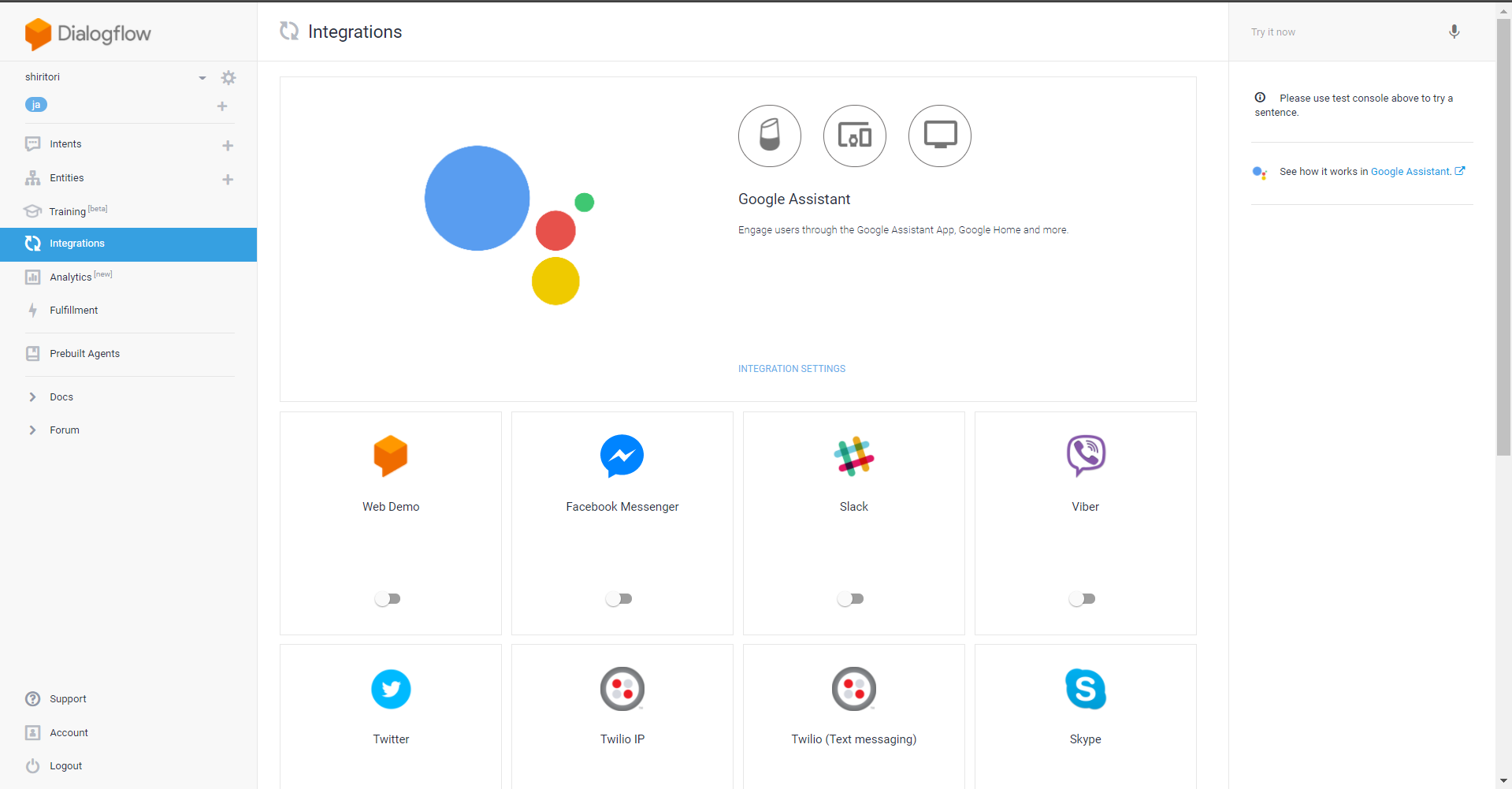1512x789 pixels.
Task: Switch on the Slack integration toggle
Action: (x=851, y=599)
